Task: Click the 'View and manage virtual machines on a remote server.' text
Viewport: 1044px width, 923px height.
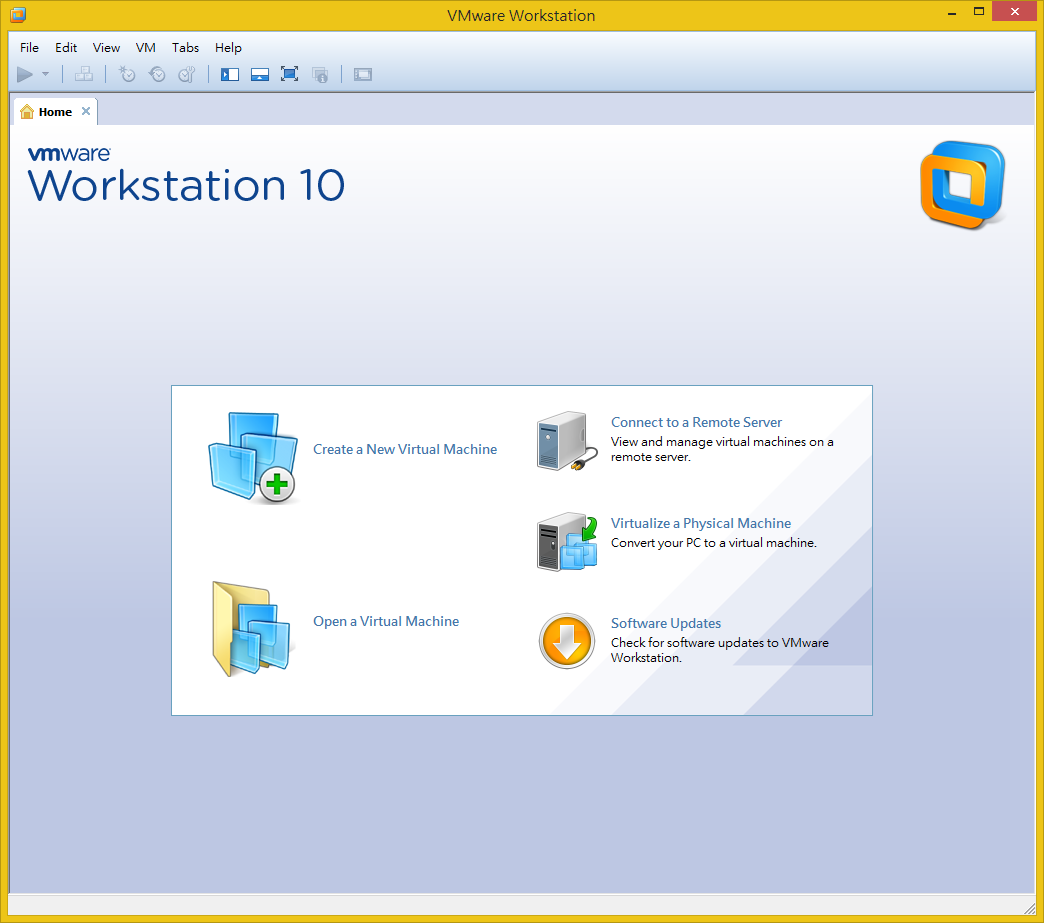Action: pos(722,450)
